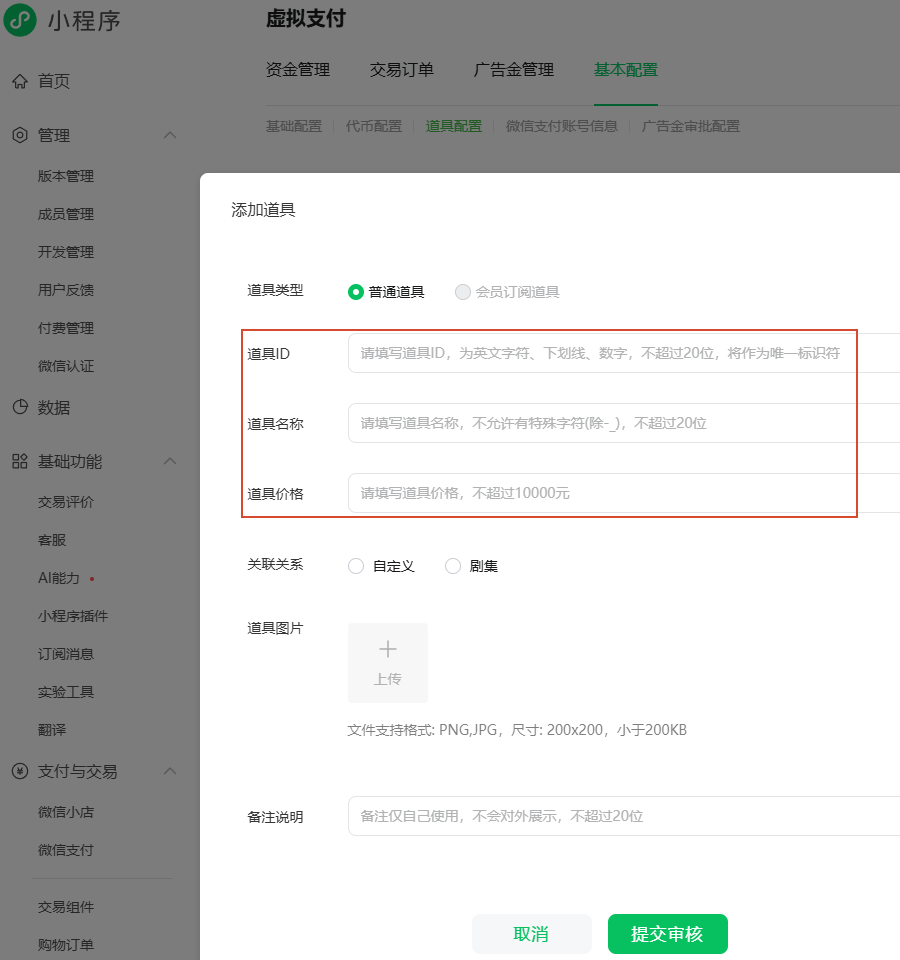Open AI能力 in the sidebar
This screenshot has width=900, height=960.
59,578
